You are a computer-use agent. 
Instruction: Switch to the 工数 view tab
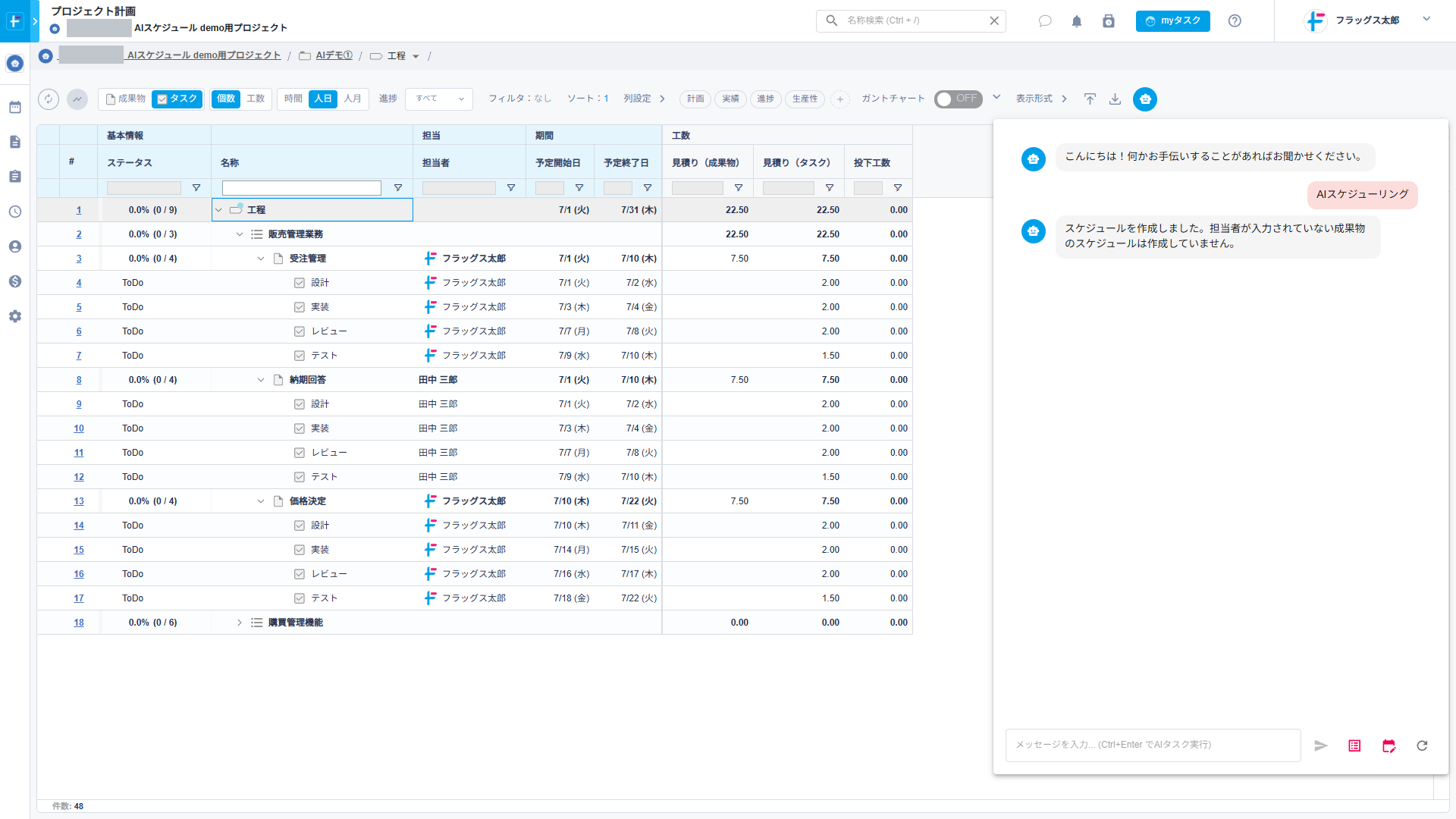coord(256,99)
